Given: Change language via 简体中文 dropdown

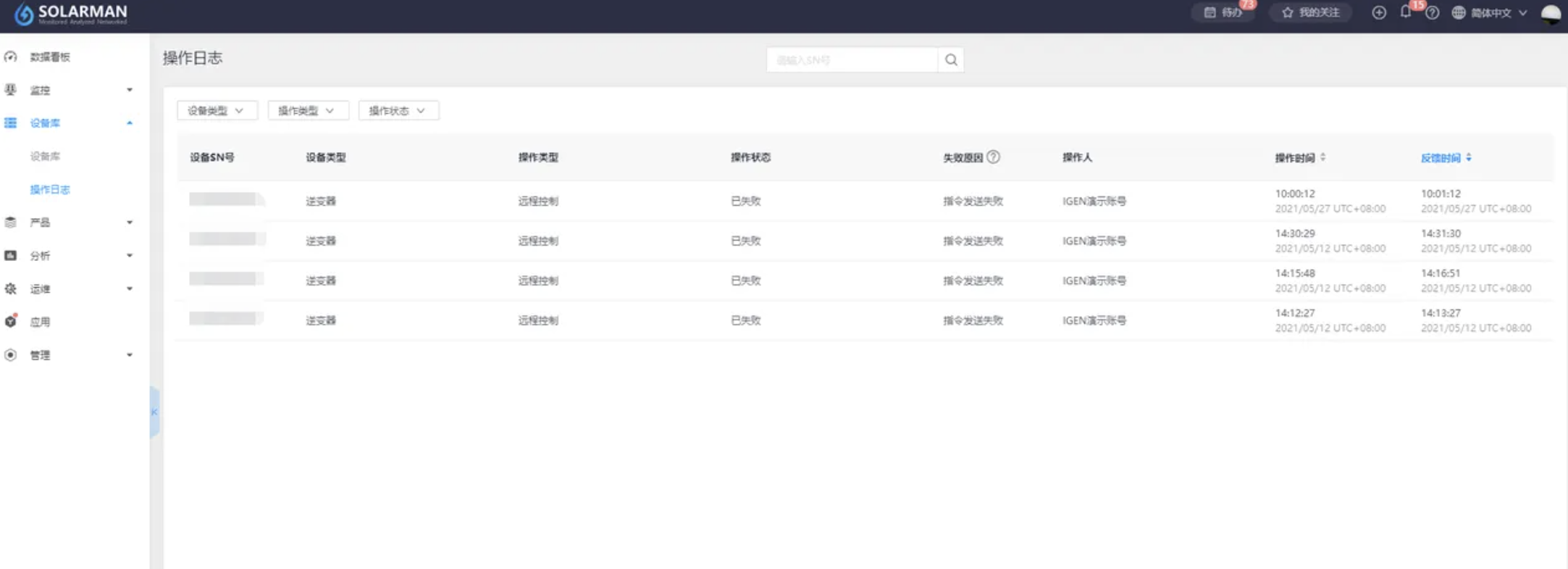Looking at the screenshot, I should tap(1491, 13).
